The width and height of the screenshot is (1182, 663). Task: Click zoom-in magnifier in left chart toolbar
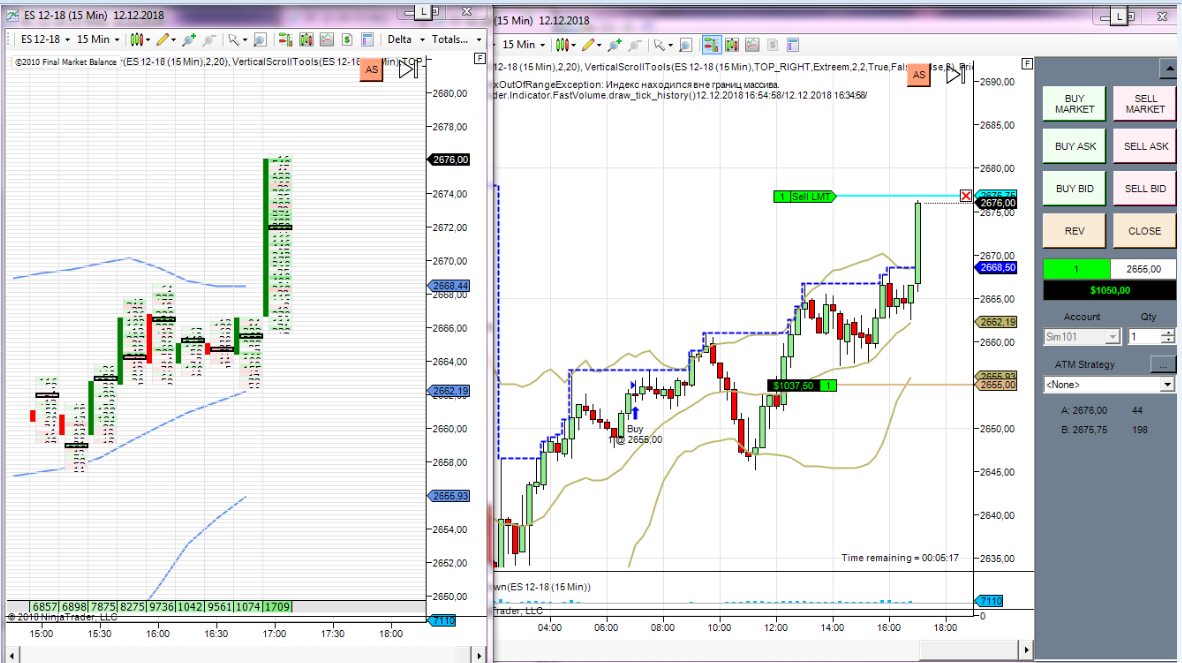click(188, 39)
